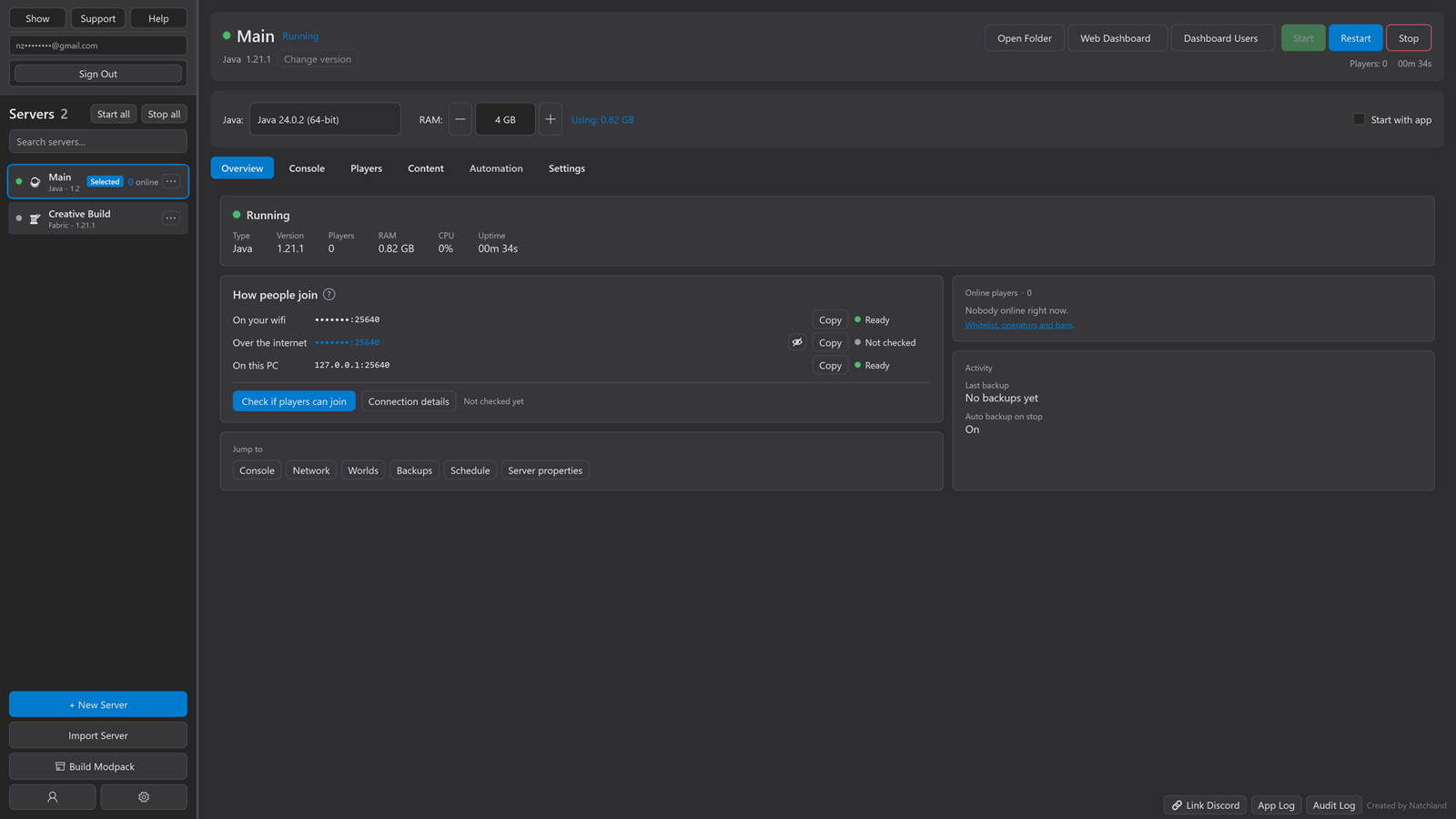The image size is (1456, 819).
Task: Open the Settings tab
Action: point(566,168)
